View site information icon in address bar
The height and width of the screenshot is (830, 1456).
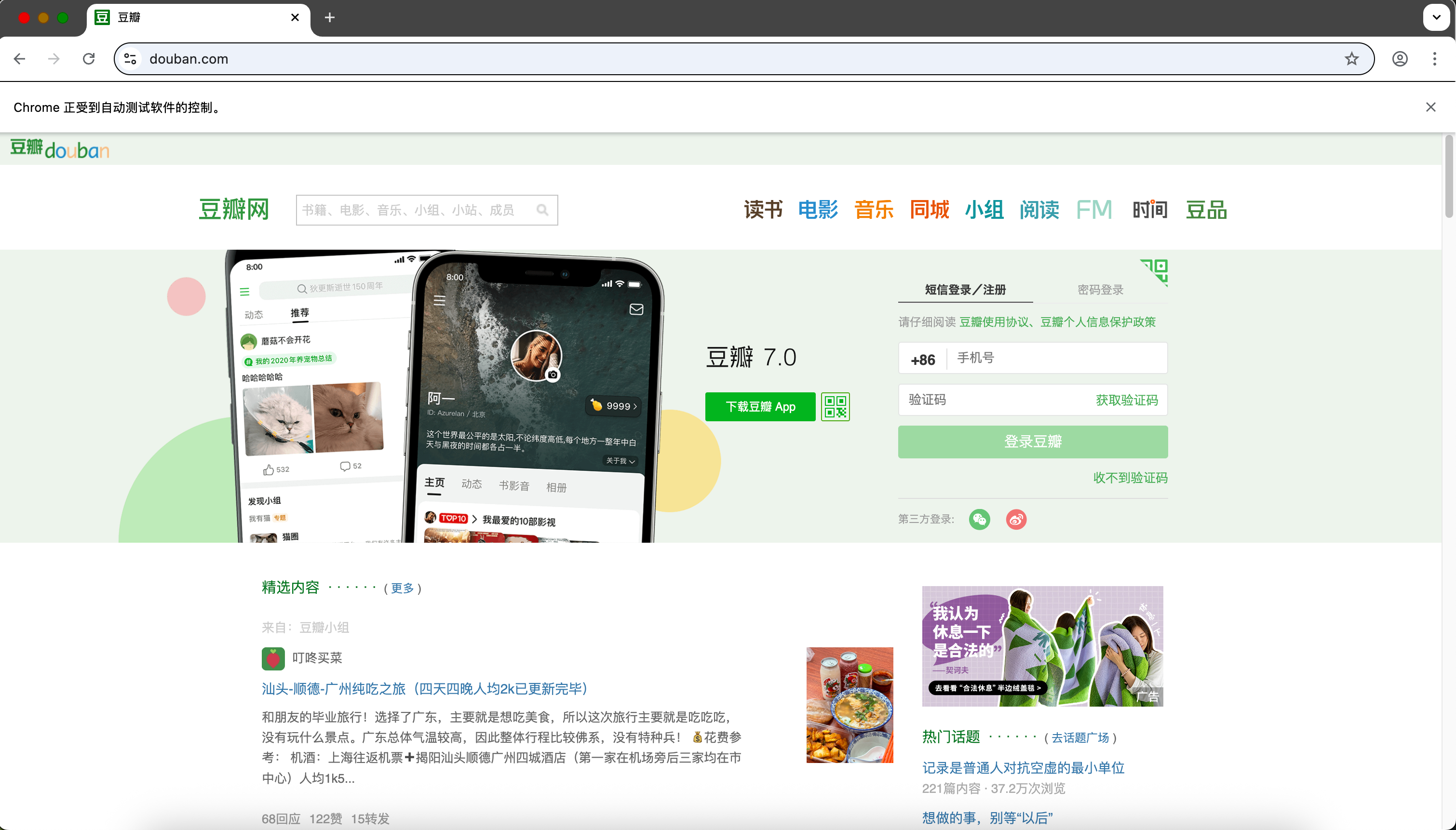point(131,59)
